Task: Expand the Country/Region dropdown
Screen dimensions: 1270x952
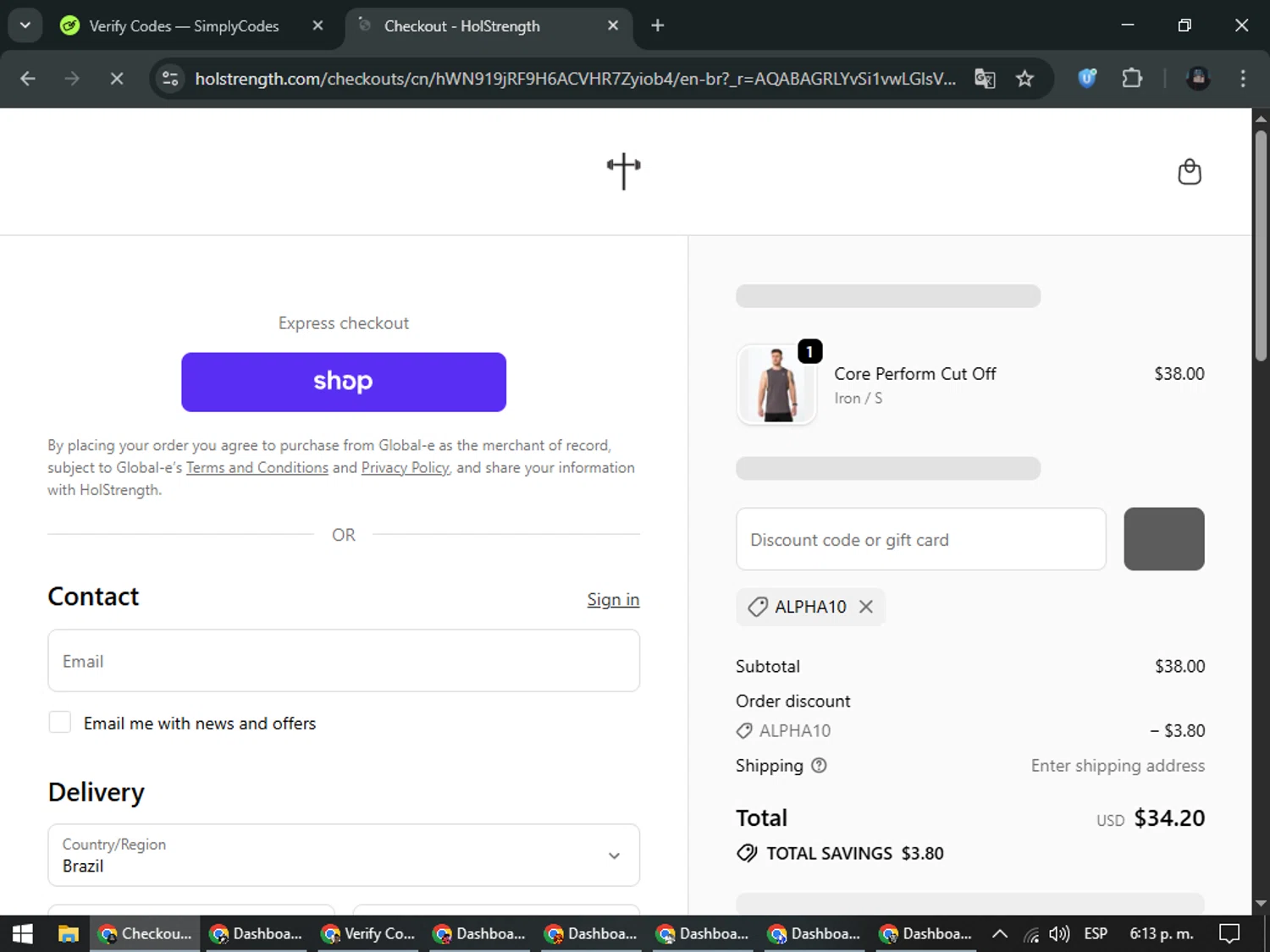Action: [344, 856]
